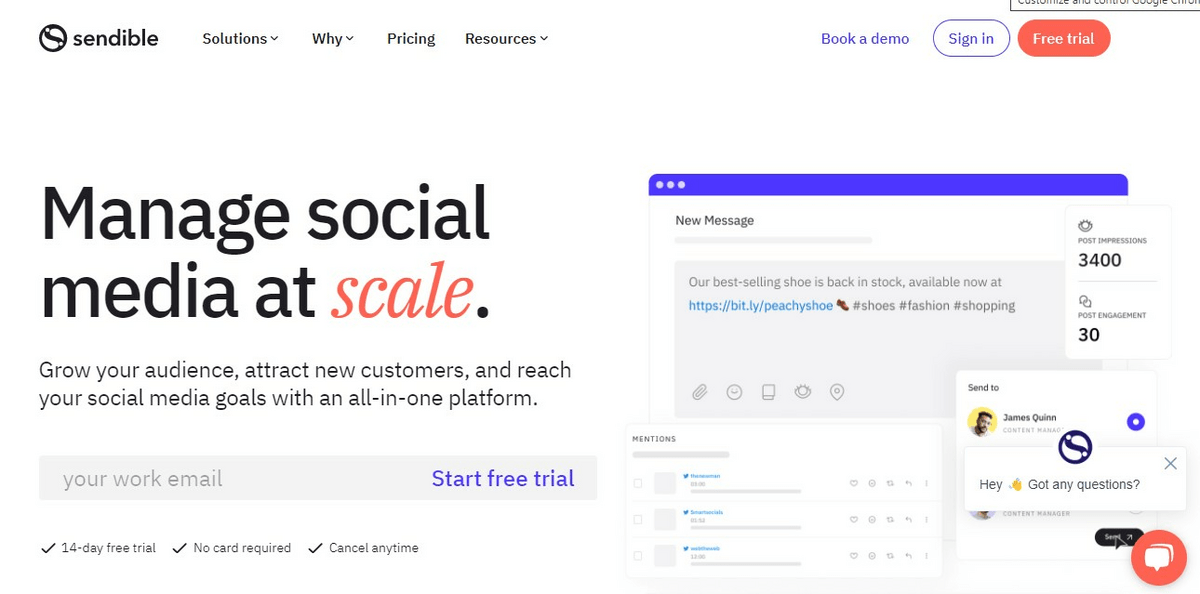
Task: Click the book icon in message composer
Action: click(768, 392)
